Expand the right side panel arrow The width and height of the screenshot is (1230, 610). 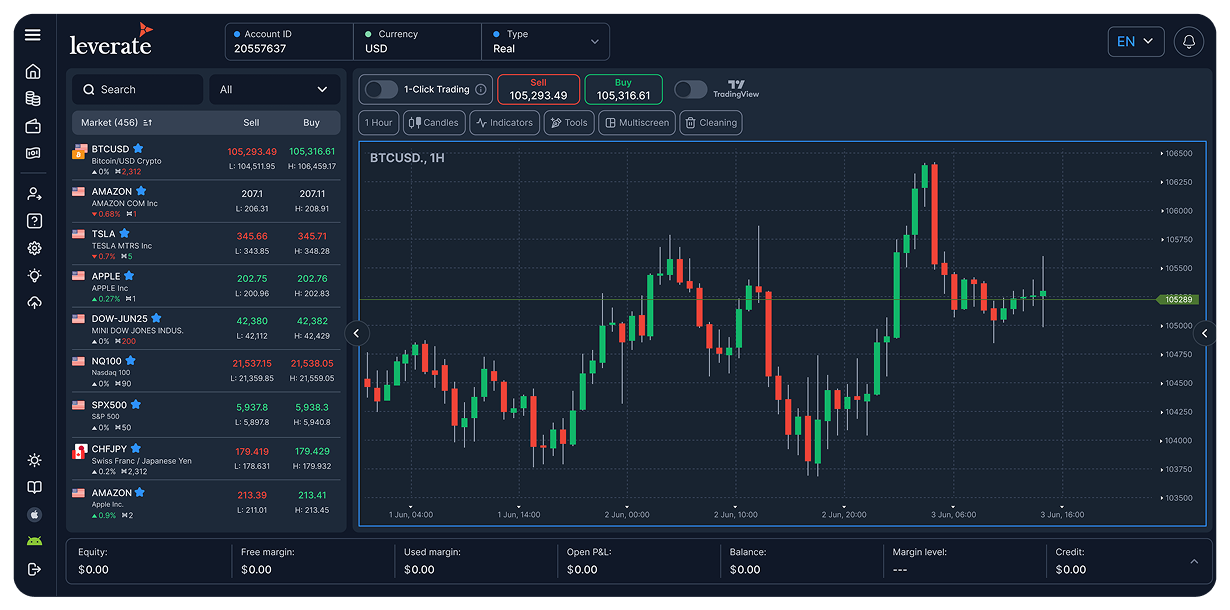(1205, 333)
